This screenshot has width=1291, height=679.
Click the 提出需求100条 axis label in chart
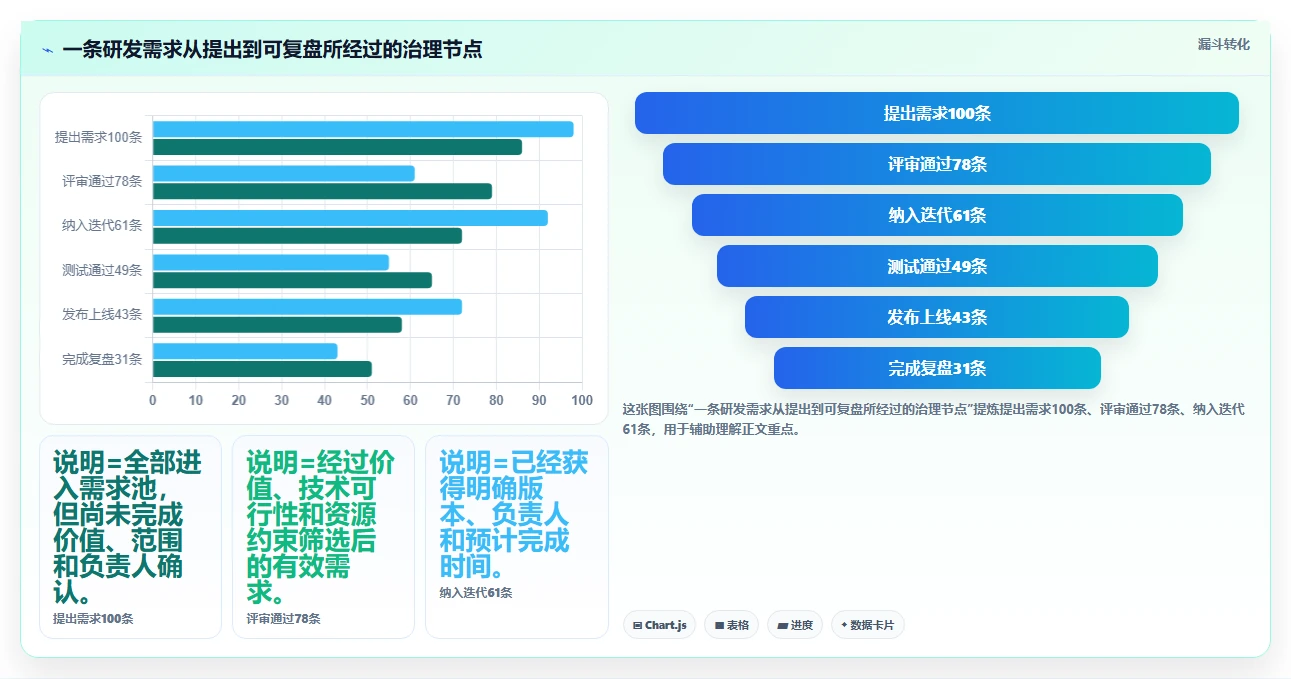(98, 137)
